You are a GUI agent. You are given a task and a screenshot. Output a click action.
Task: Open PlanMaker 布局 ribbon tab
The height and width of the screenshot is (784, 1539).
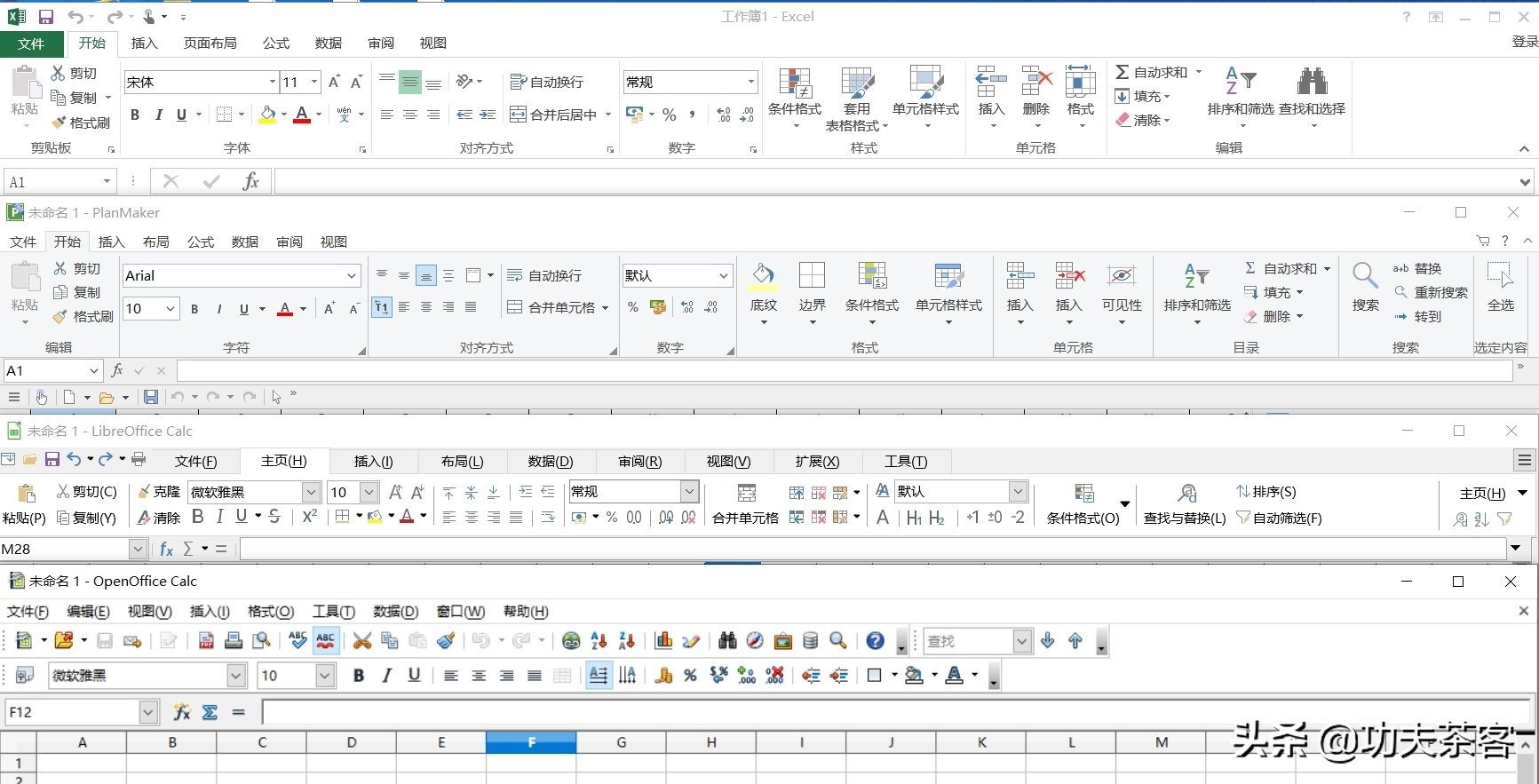(155, 242)
